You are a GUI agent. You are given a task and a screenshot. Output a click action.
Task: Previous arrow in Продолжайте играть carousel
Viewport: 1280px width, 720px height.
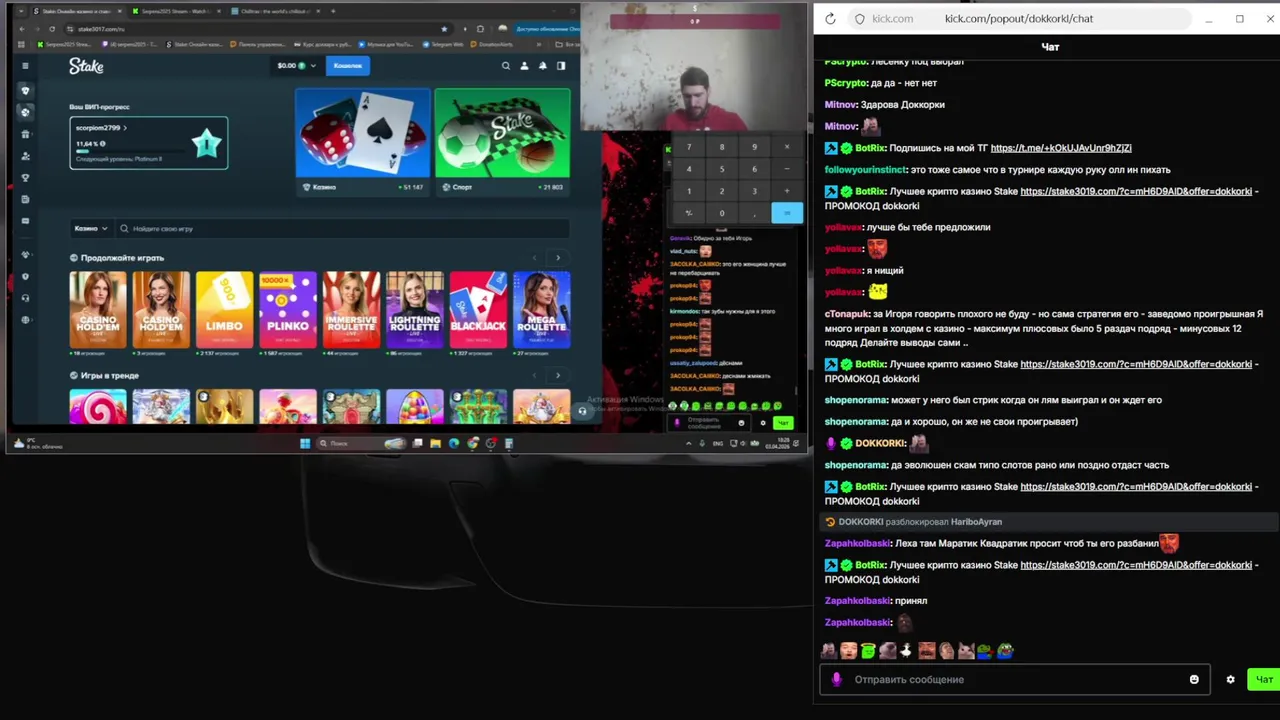click(535, 258)
